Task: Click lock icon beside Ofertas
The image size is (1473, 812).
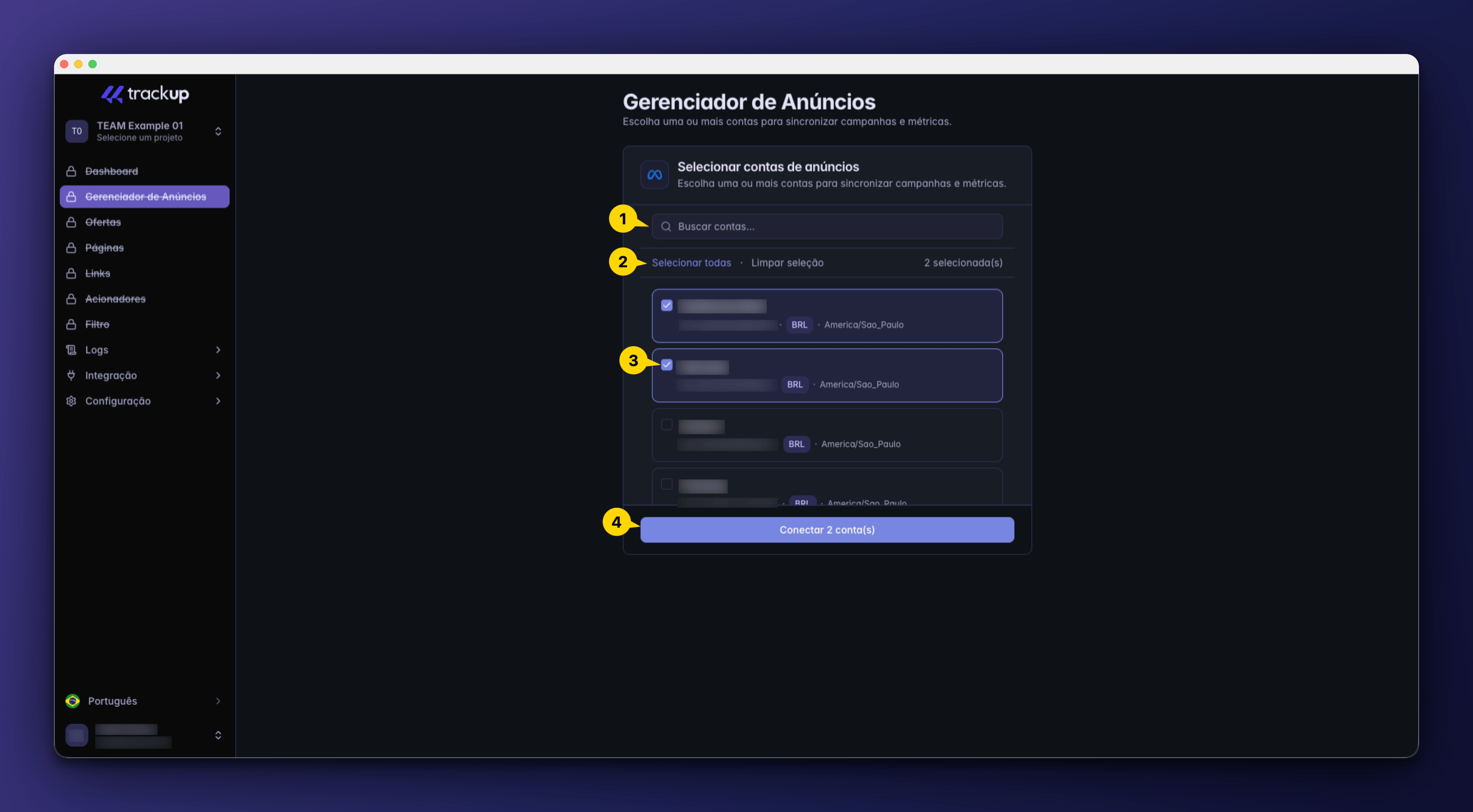Action: (x=71, y=222)
